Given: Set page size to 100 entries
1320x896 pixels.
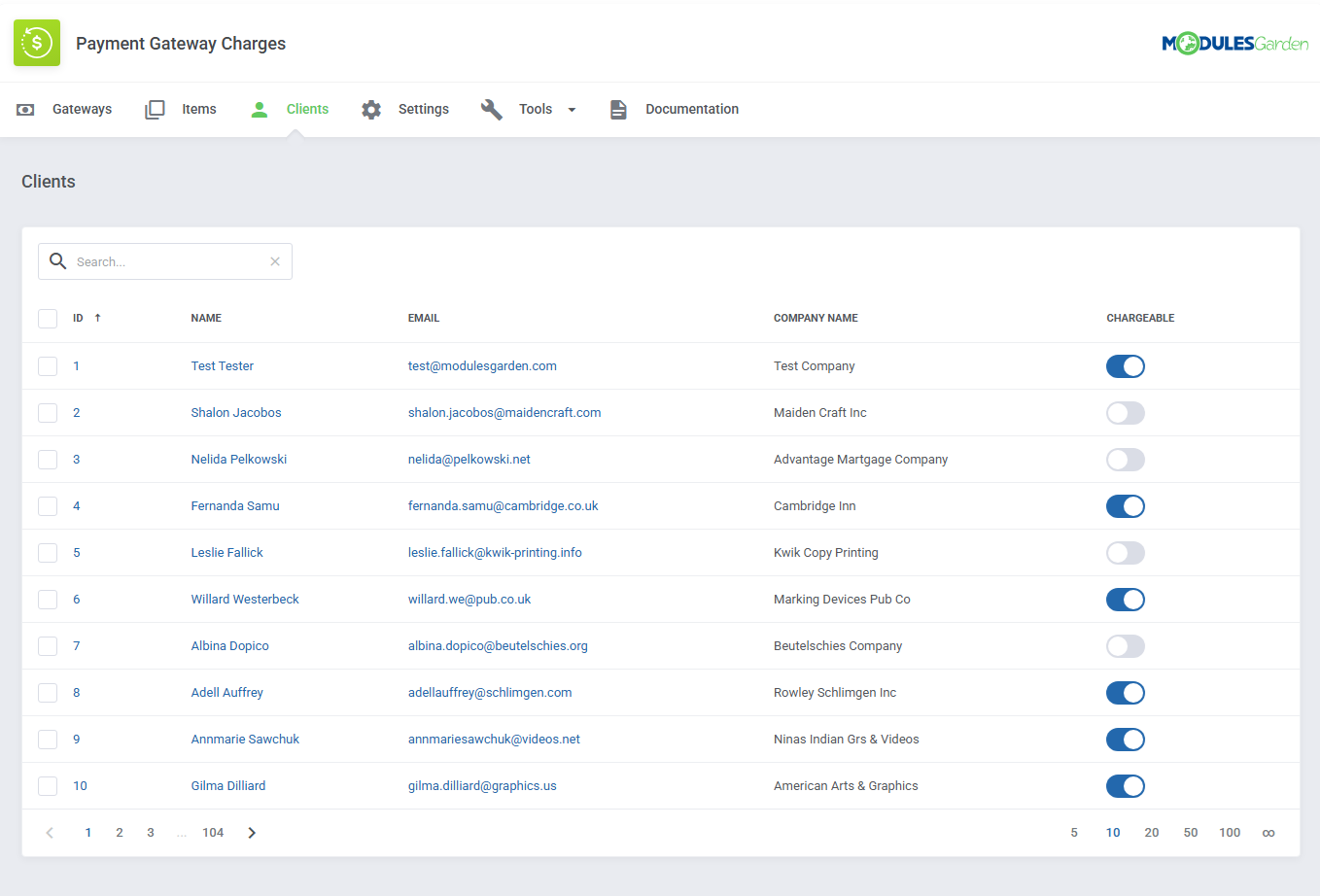Looking at the screenshot, I should (1229, 832).
